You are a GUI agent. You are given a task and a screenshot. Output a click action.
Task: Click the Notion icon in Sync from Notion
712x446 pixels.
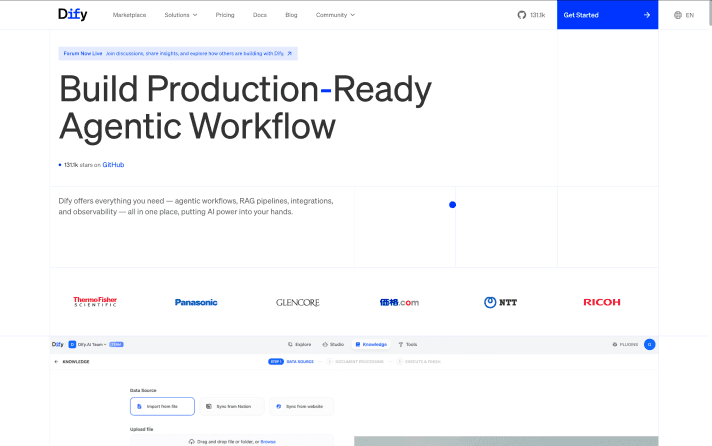coord(209,406)
